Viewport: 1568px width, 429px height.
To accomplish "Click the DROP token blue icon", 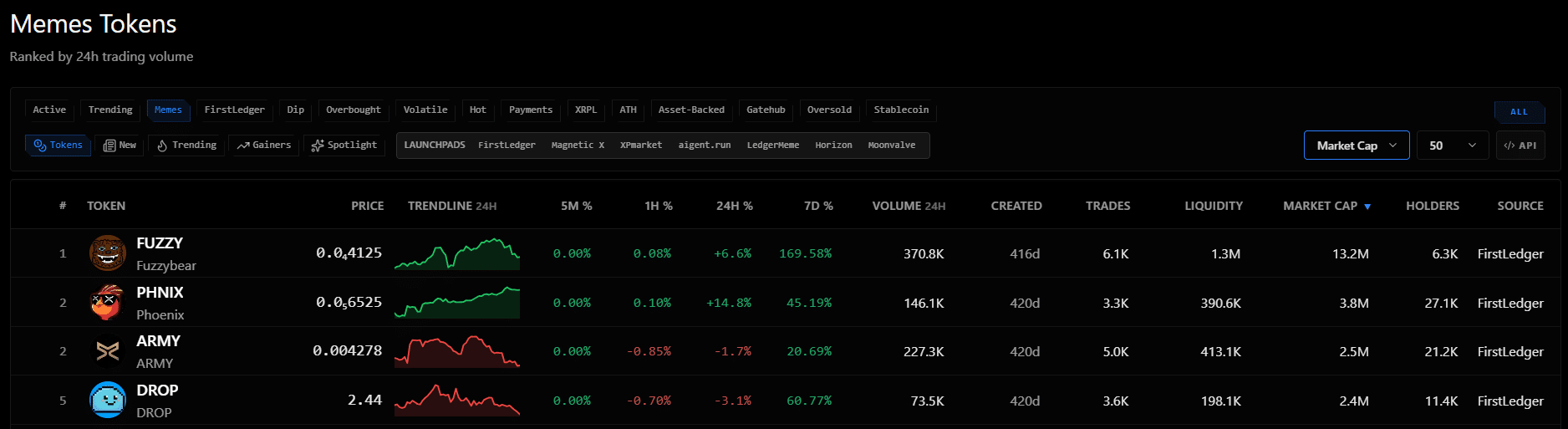I will 108,401.
